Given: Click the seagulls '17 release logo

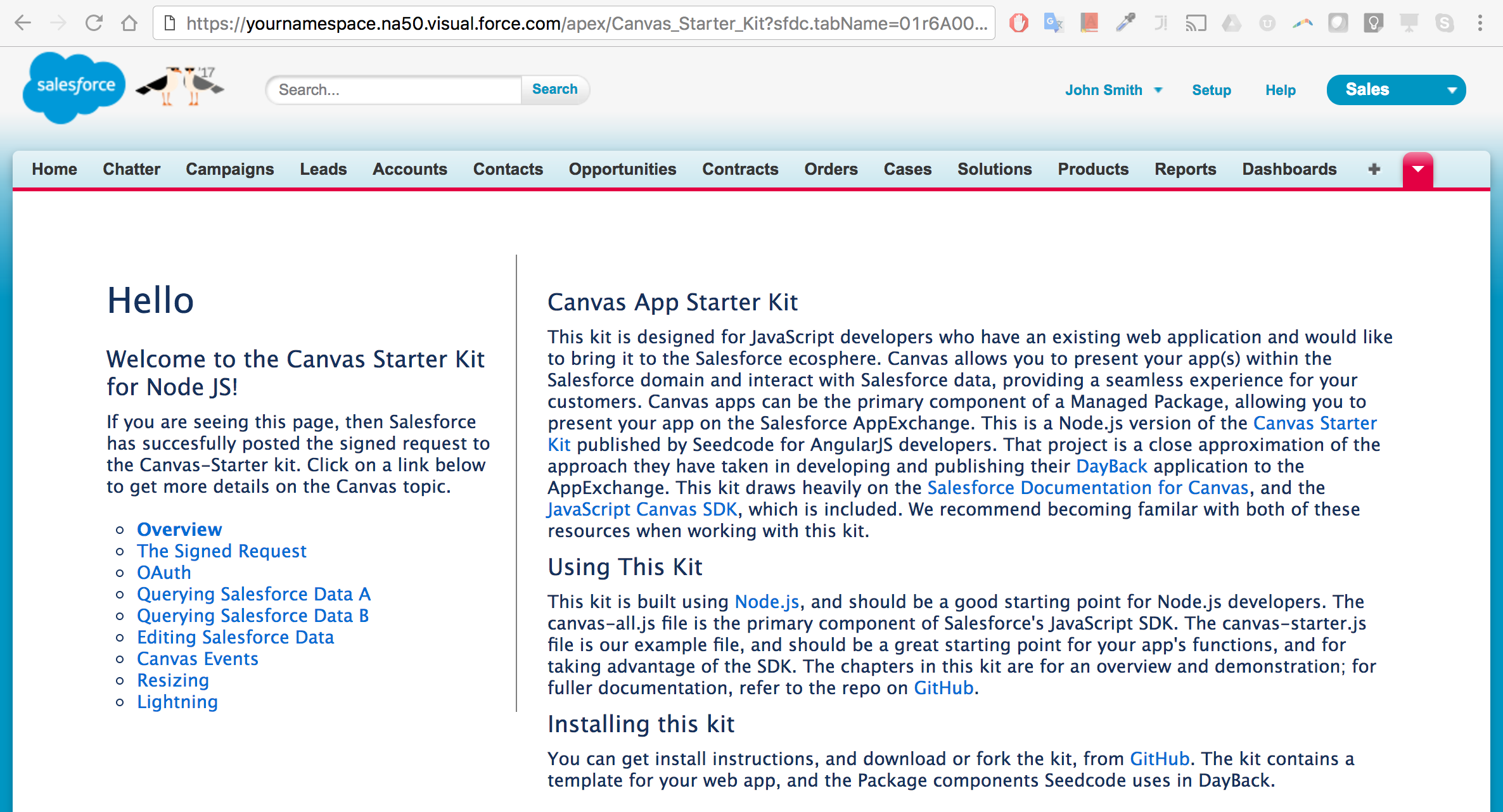Looking at the screenshot, I should [x=181, y=86].
